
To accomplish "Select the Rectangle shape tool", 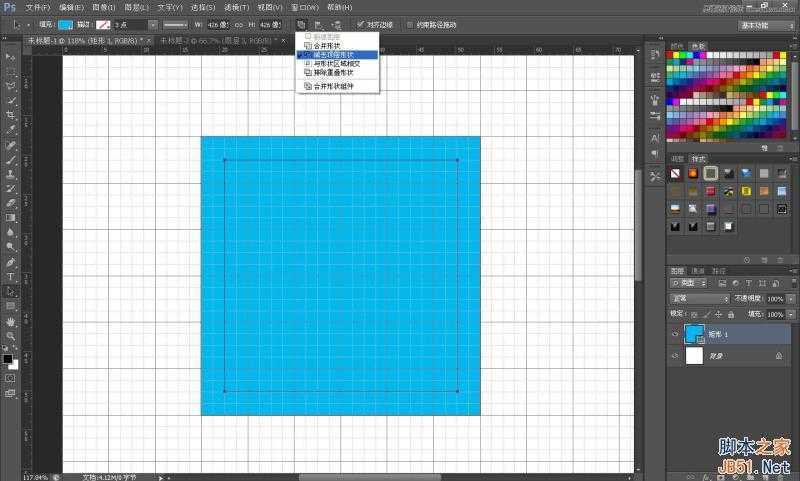I will pos(10,306).
